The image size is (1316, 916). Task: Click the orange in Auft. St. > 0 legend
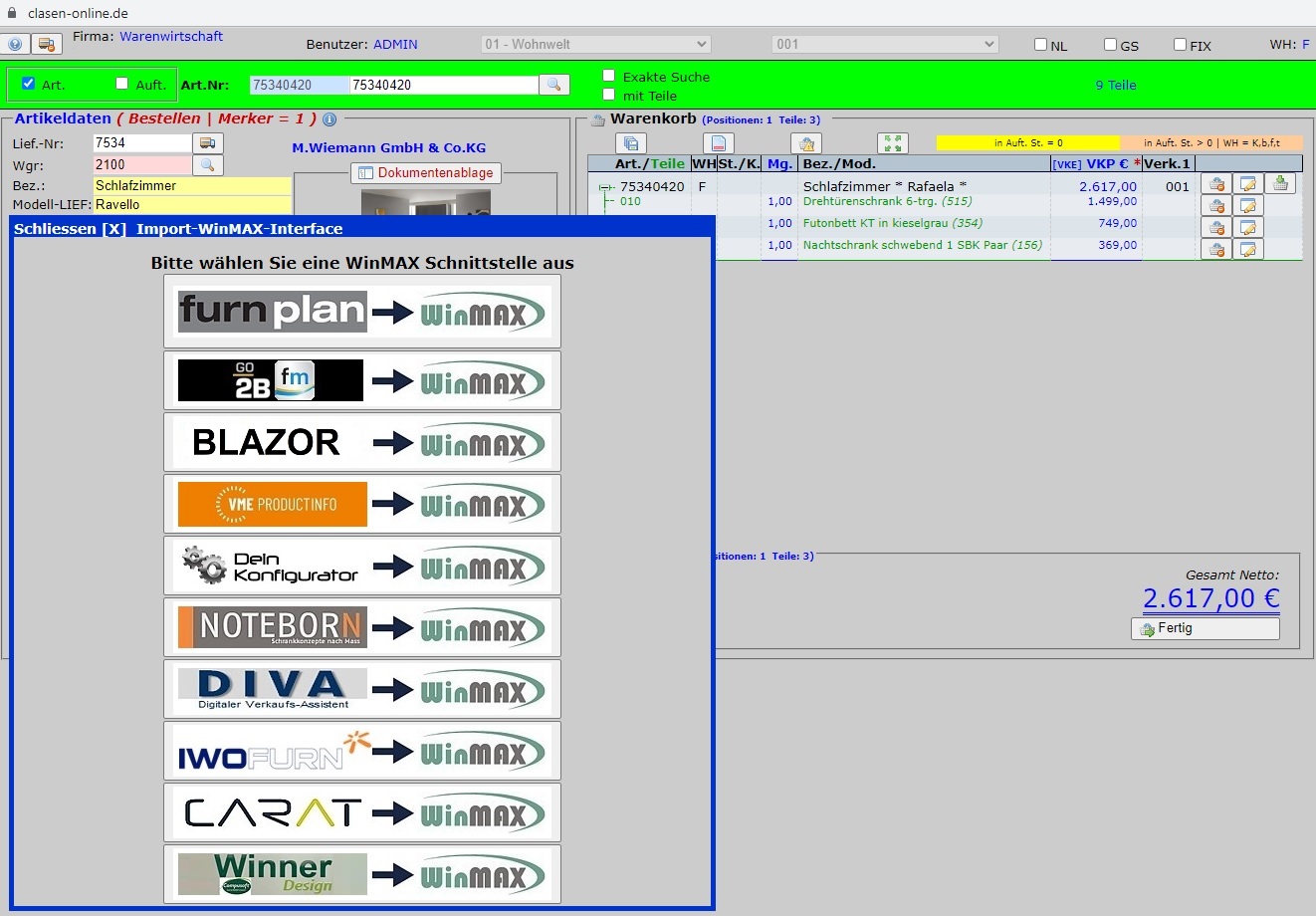1211,142
